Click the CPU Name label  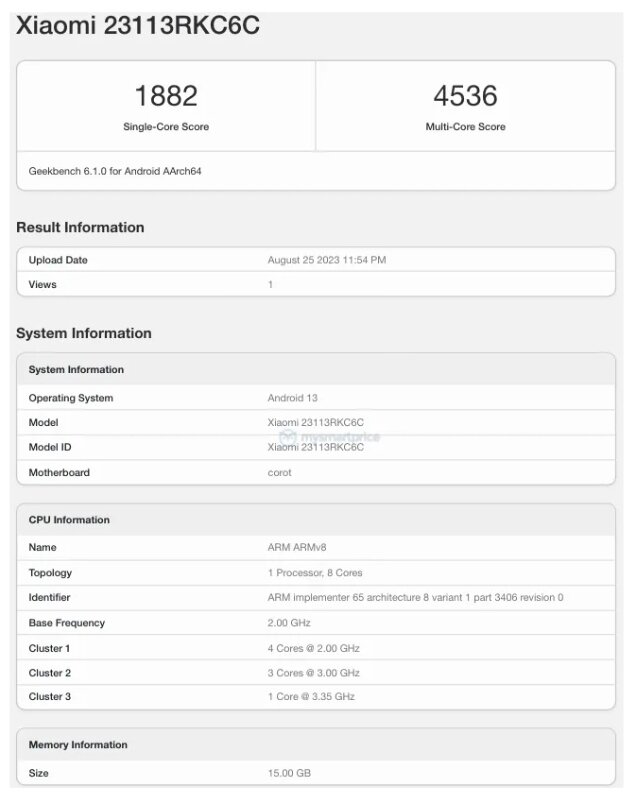(42, 547)
